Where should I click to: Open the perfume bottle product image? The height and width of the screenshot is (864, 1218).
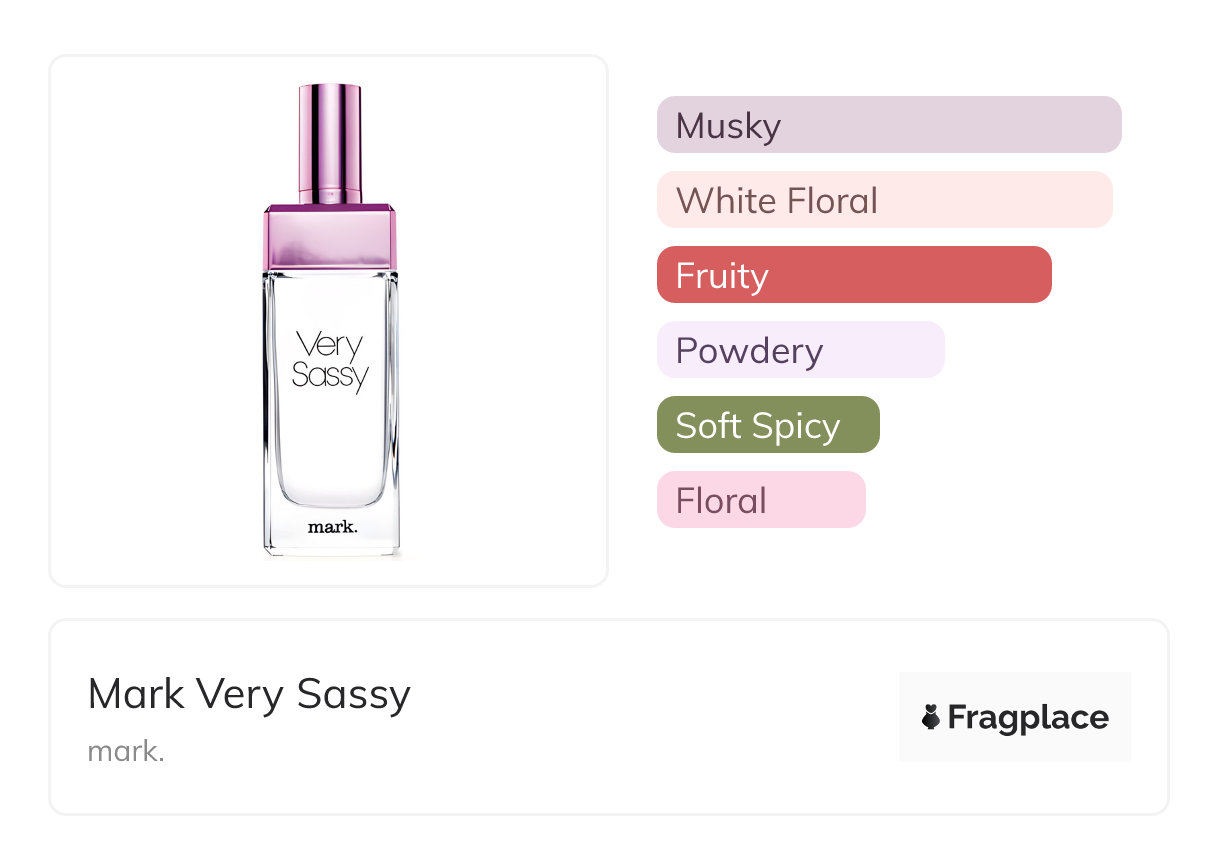tap(329, 320)
